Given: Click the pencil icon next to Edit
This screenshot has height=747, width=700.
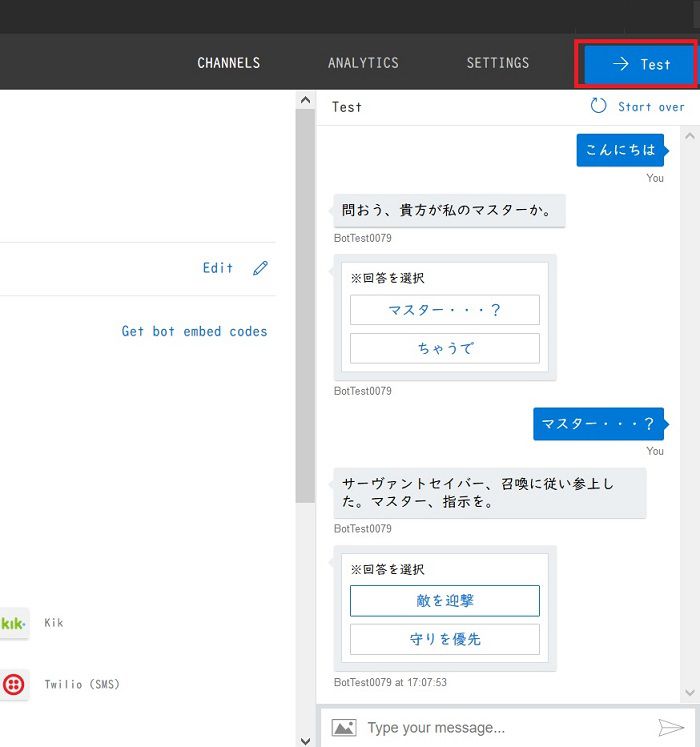Looking at the screenshot, I should pos(260,268).
